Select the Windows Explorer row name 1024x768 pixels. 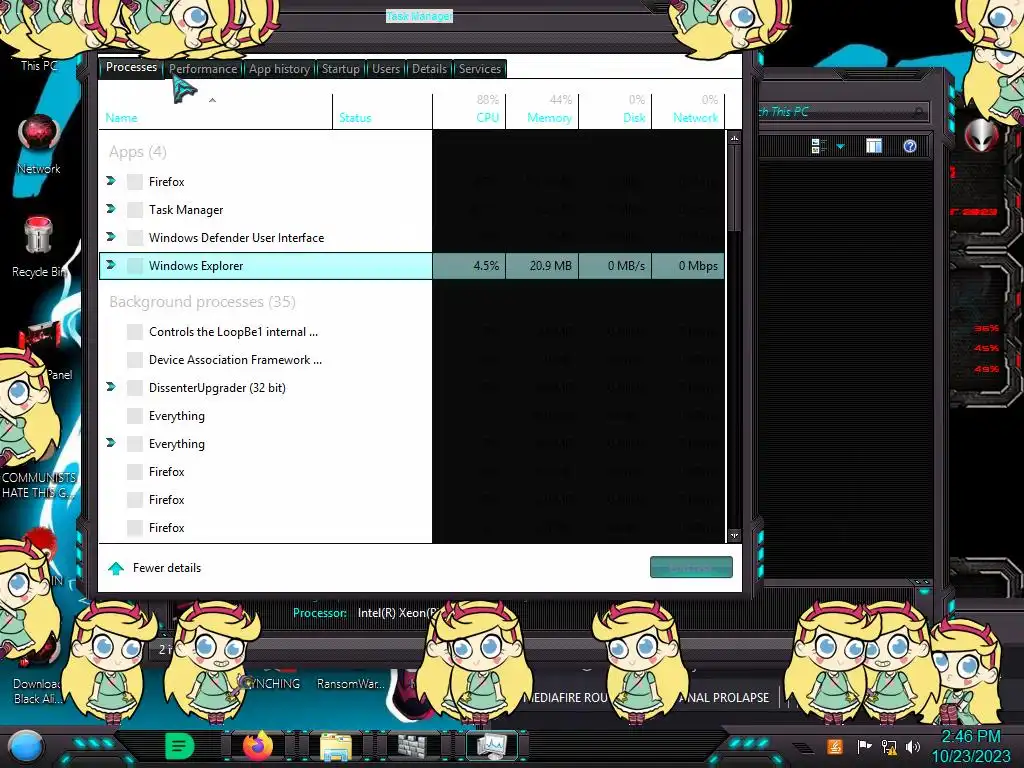pyautogui.click(x=196, y=266)
